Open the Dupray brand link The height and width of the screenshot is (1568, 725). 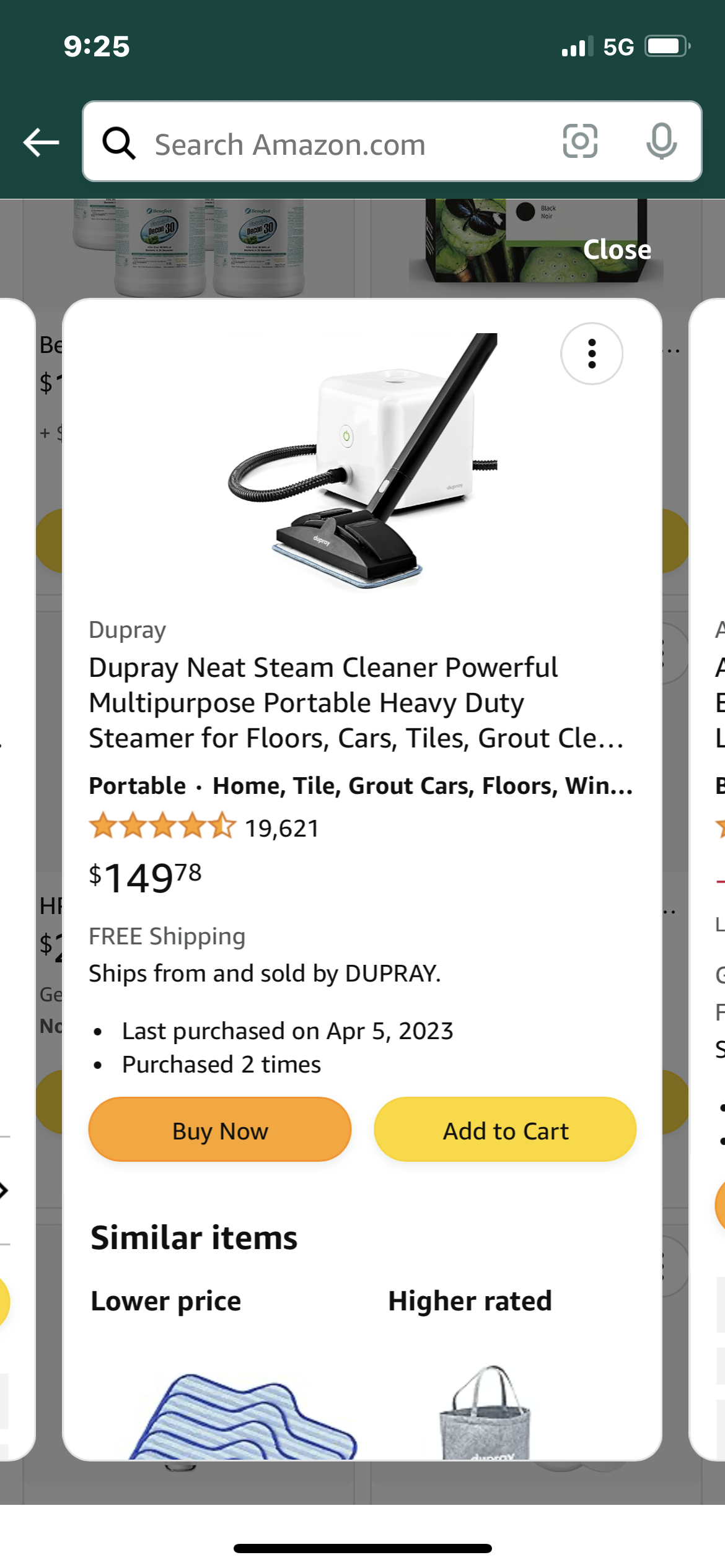coord(127,630)
